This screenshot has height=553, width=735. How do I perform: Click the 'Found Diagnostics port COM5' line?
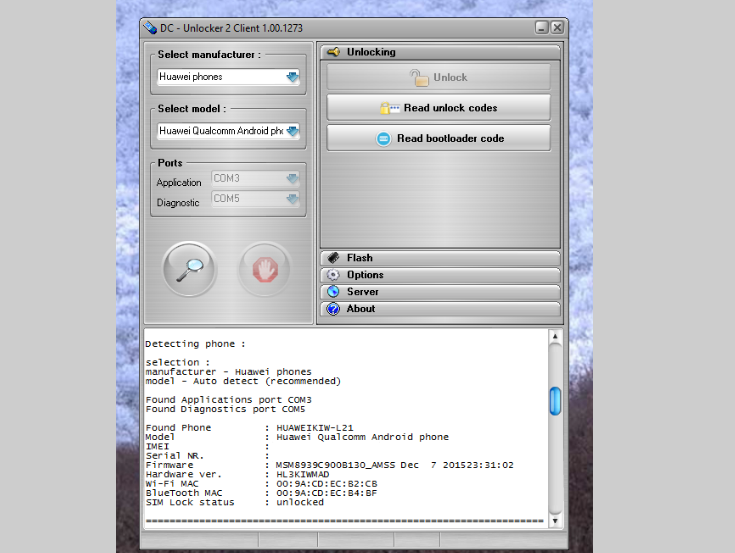225,409
